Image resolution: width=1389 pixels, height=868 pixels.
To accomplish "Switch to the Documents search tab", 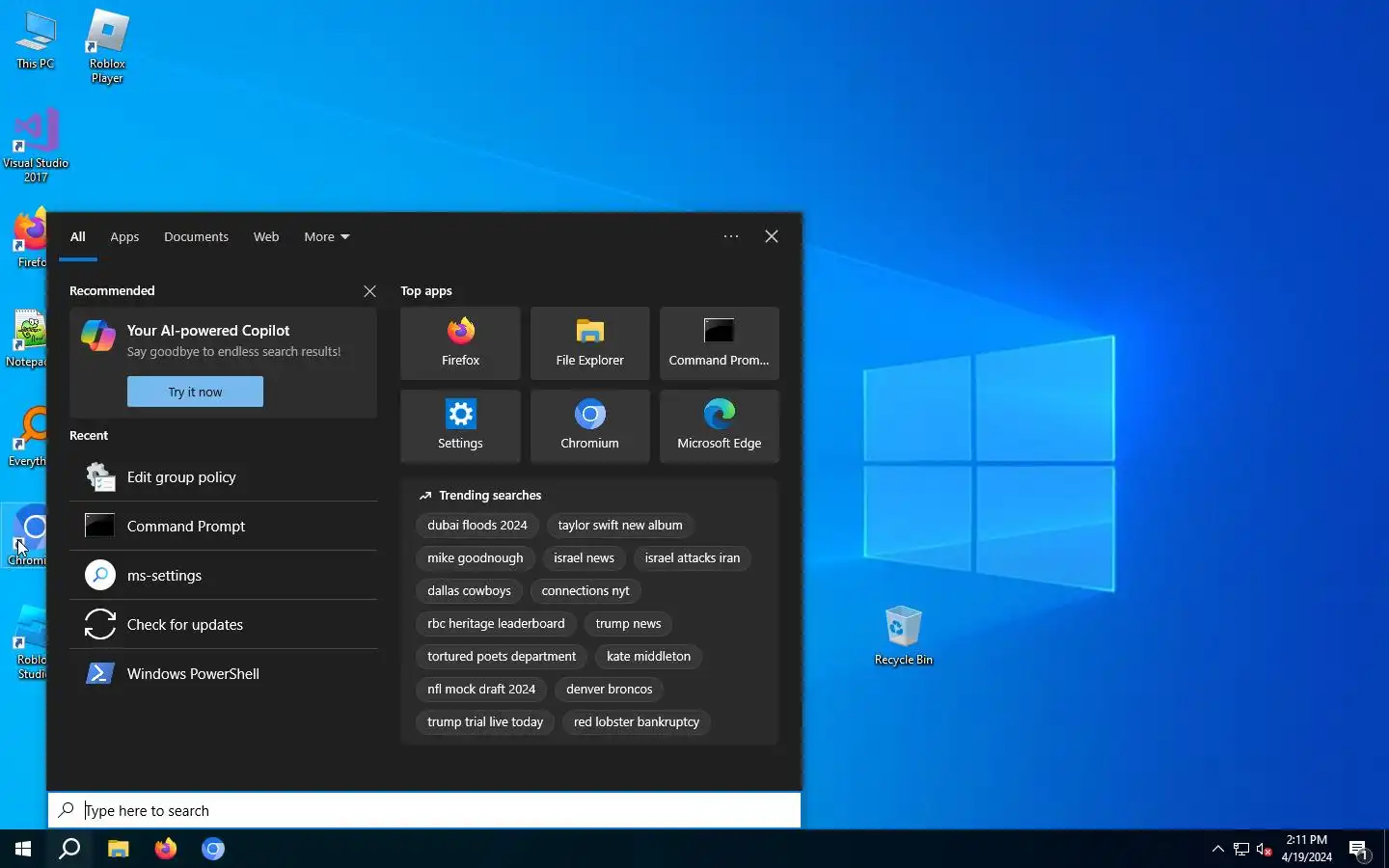I will pos(196,236).
